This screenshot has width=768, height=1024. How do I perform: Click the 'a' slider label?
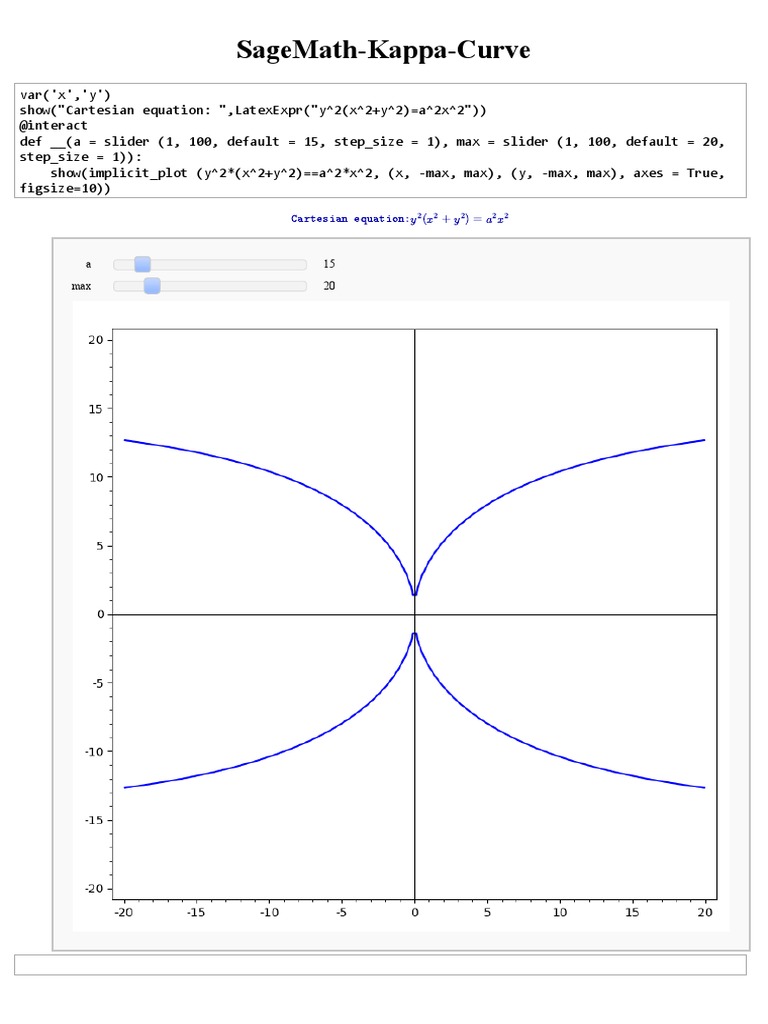point(88,264)
